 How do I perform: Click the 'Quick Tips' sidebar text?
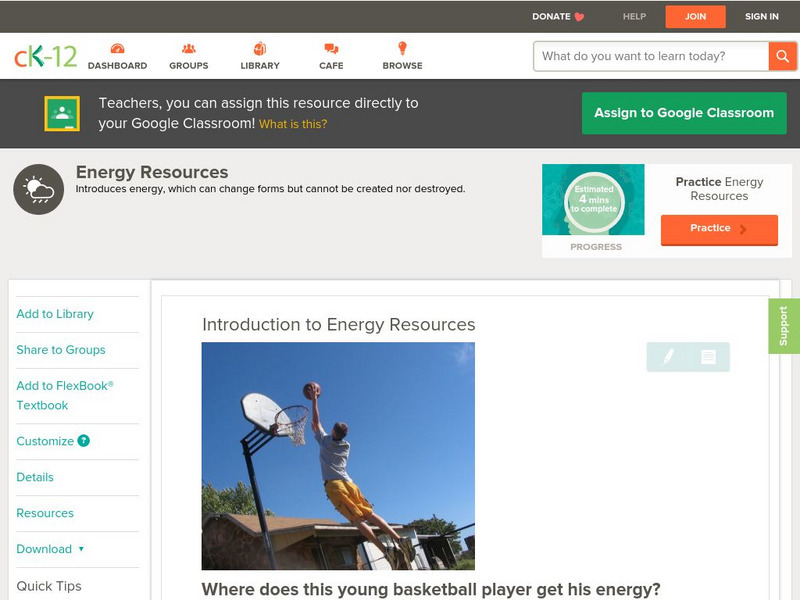(49, 586)
